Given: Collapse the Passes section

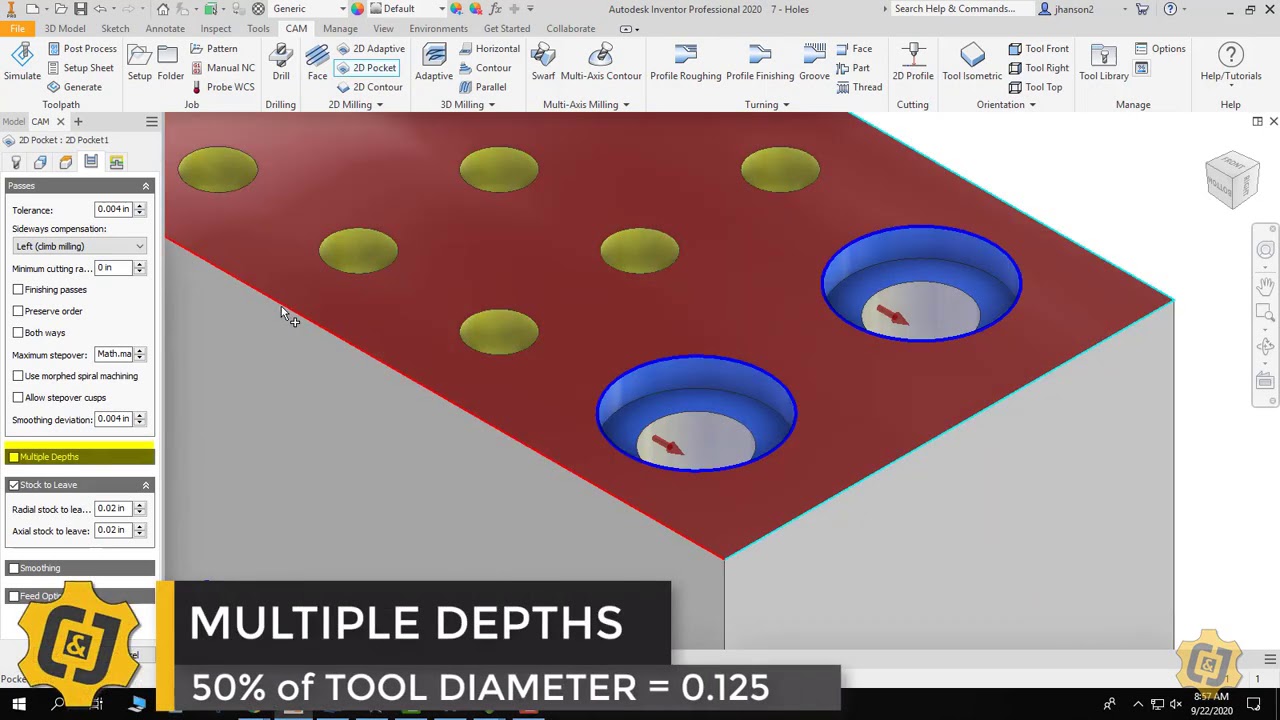Looking at the screenshot, I should pyautogui.click(x=146, y=186).
